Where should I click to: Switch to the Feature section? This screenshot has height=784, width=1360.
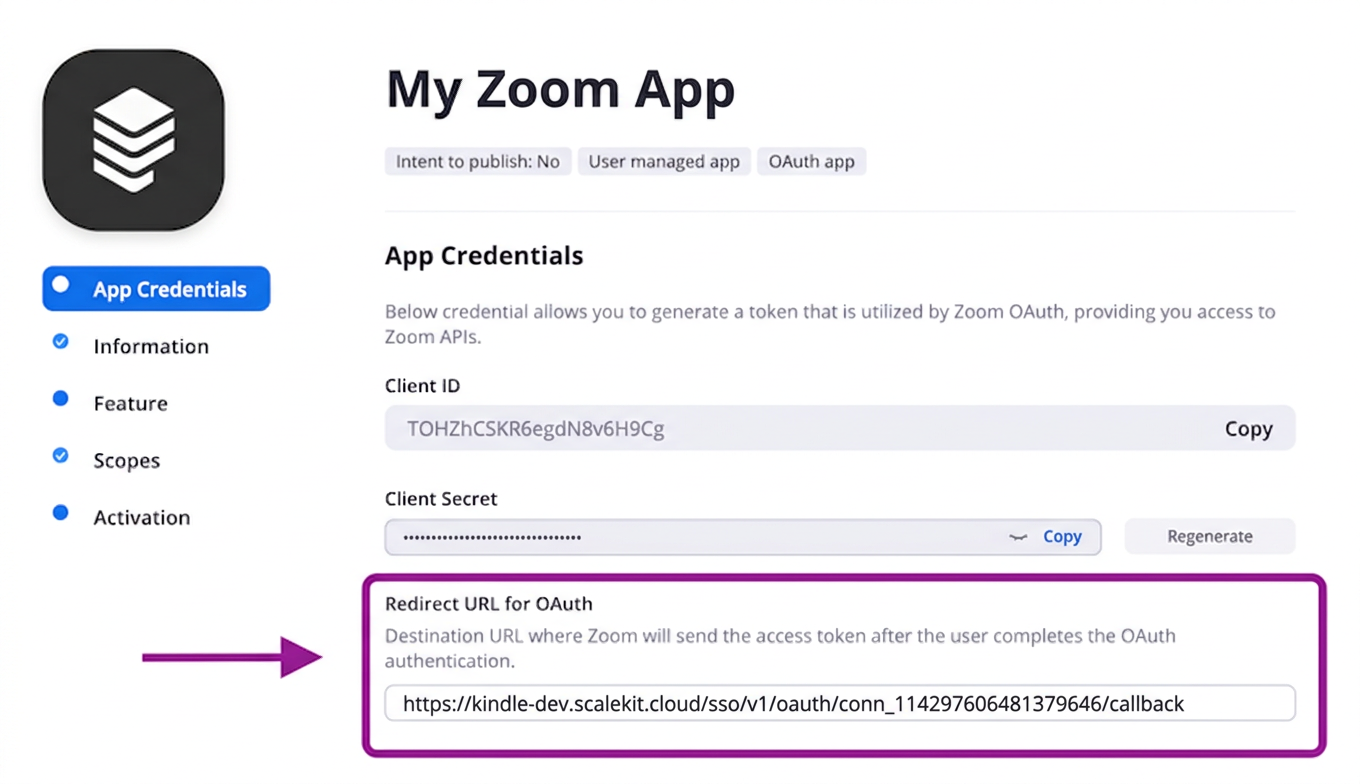(130, 403)
